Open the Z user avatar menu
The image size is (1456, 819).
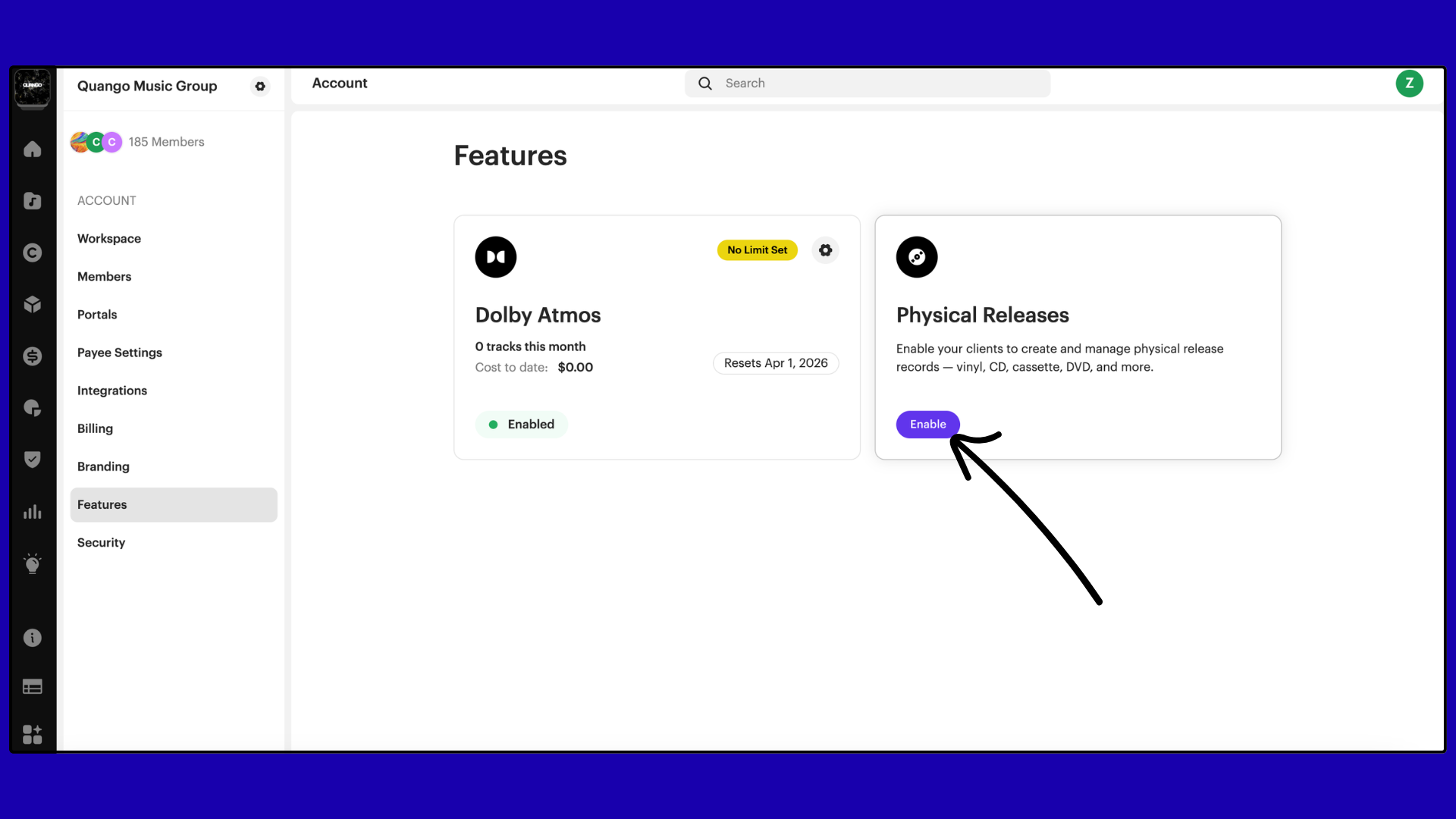[x=1409, y=83]
